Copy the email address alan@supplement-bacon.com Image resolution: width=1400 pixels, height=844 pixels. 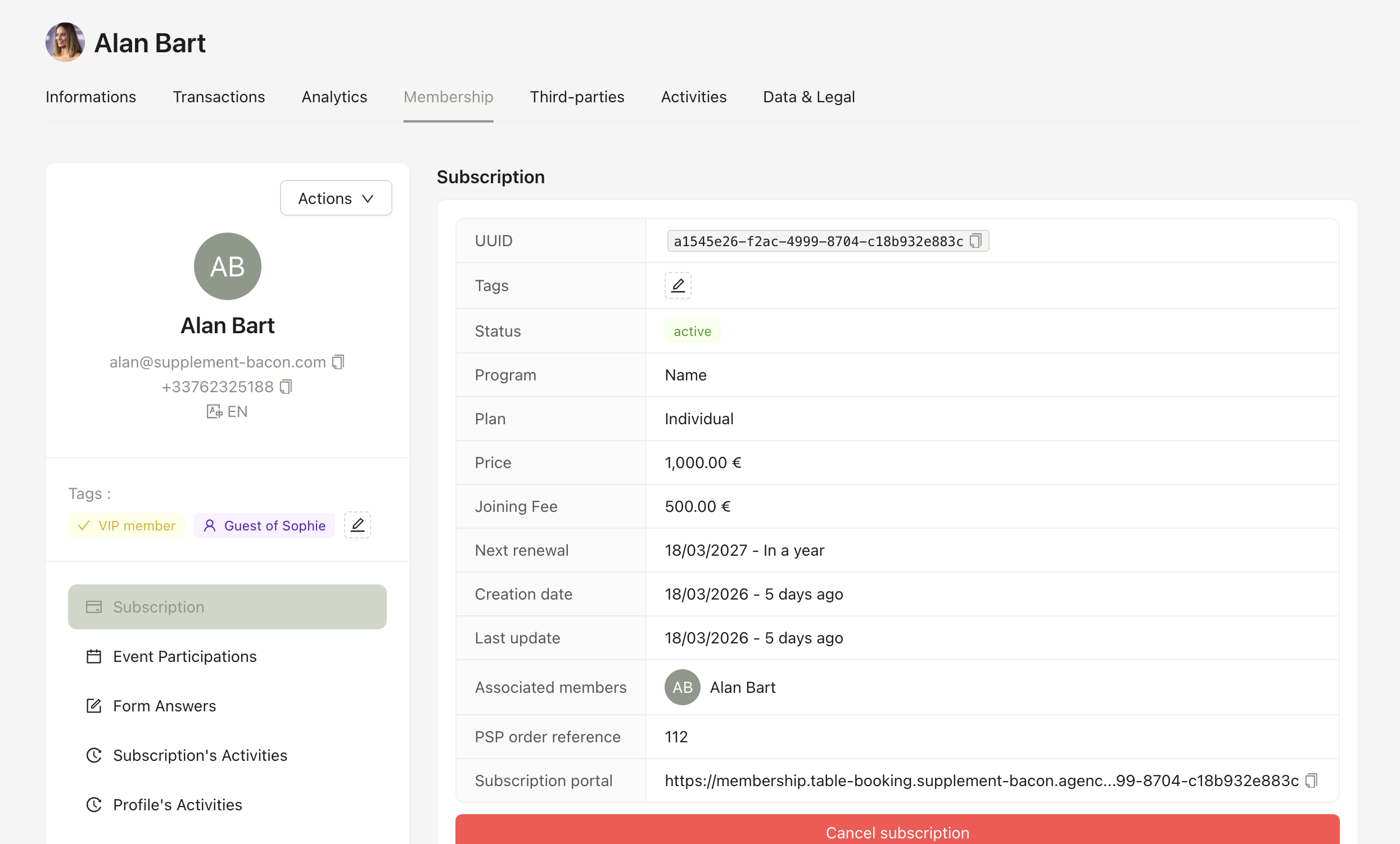click(x=338, y=362)
